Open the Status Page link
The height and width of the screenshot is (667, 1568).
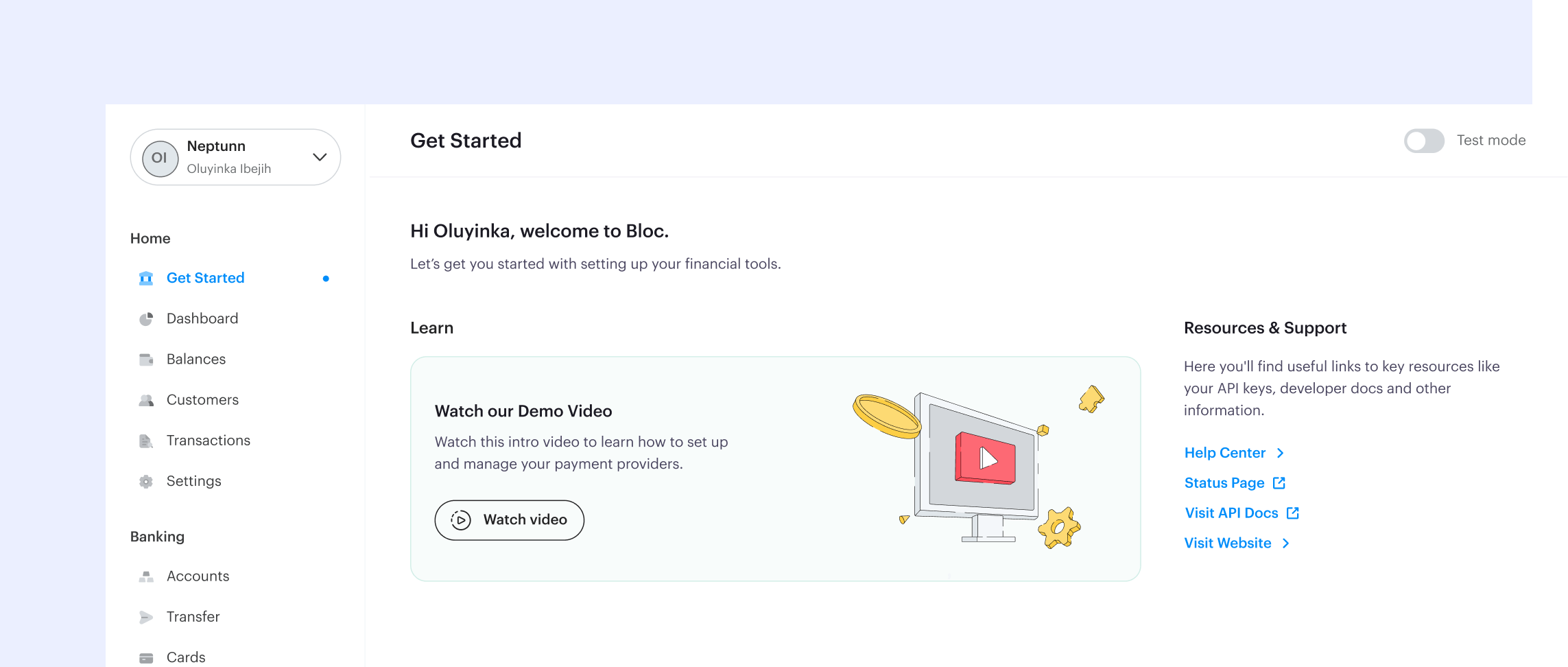click(1224, 483)
